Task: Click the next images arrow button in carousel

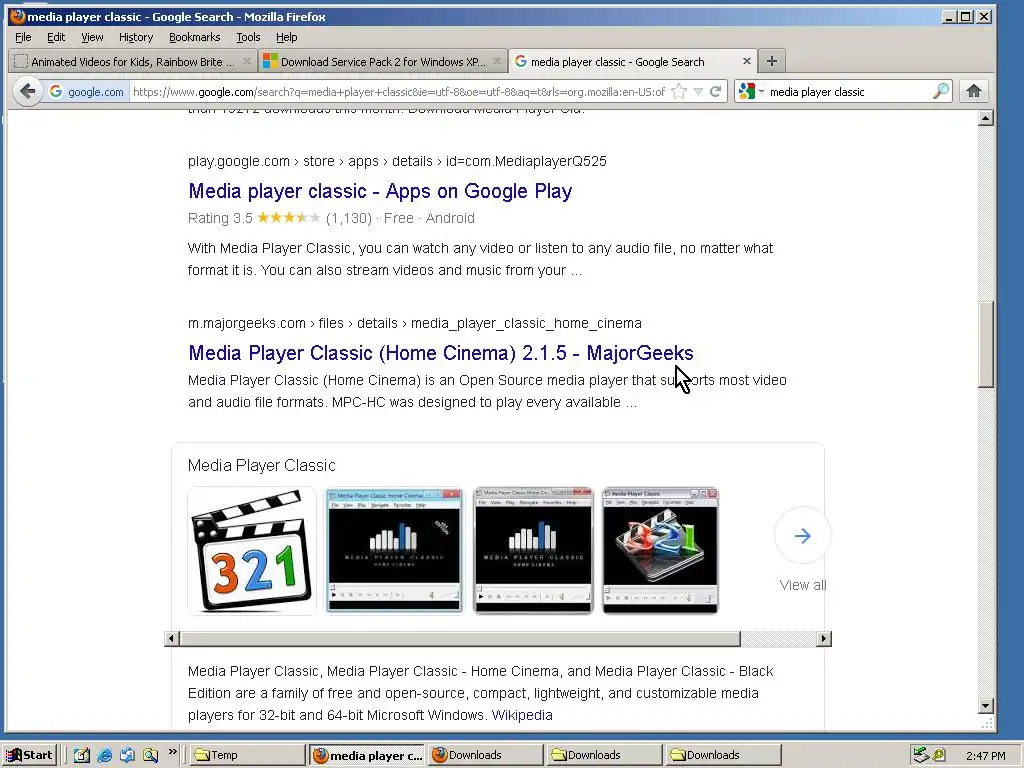Action: click(803, 536)
